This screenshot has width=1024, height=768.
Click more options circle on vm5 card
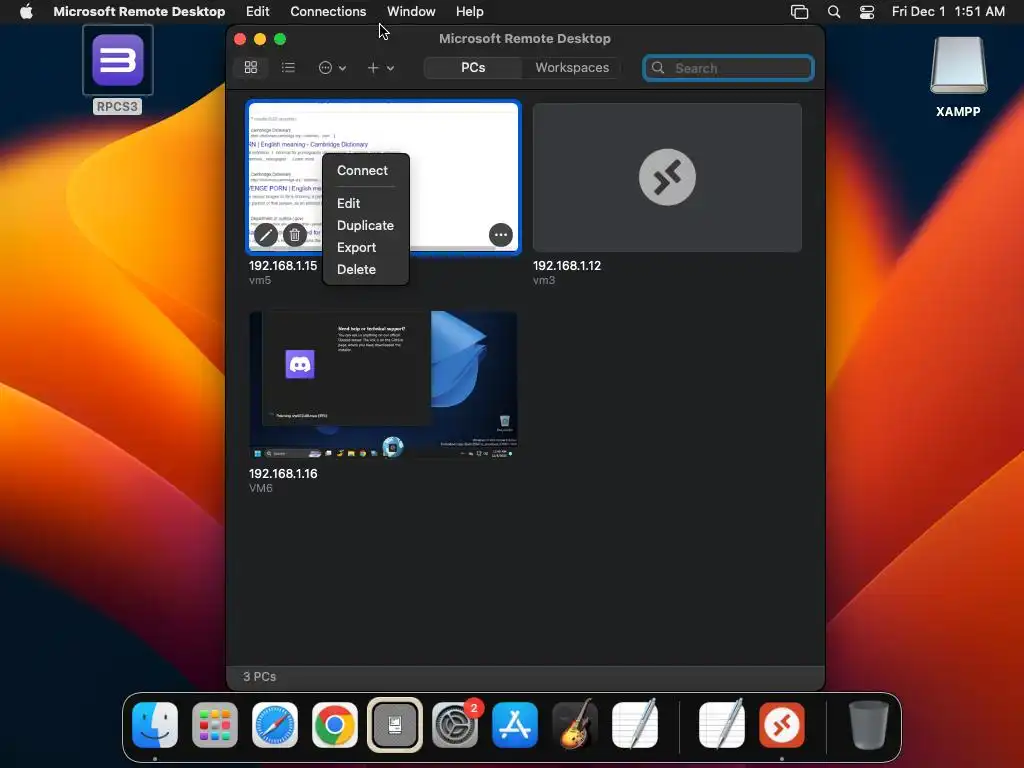point(501,235)
